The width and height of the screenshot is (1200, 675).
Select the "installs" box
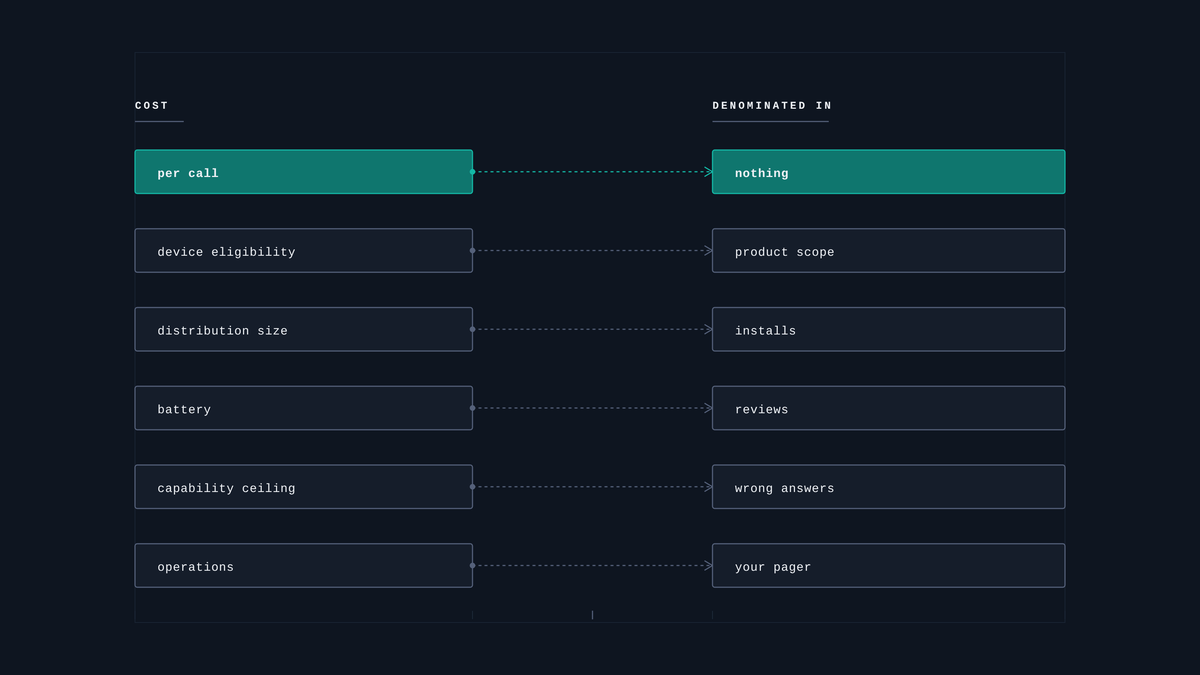(x=889, y=330)
